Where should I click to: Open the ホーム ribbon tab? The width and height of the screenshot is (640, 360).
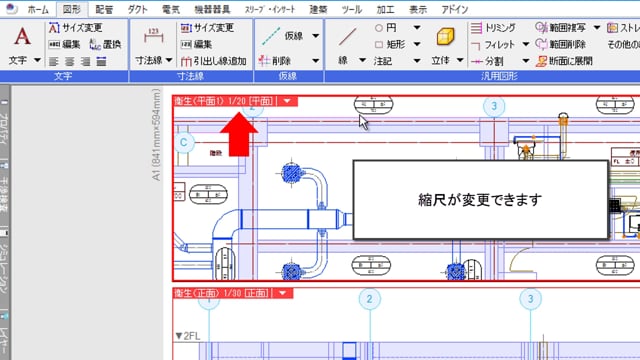pyautogui.click(x=38, y=9)
